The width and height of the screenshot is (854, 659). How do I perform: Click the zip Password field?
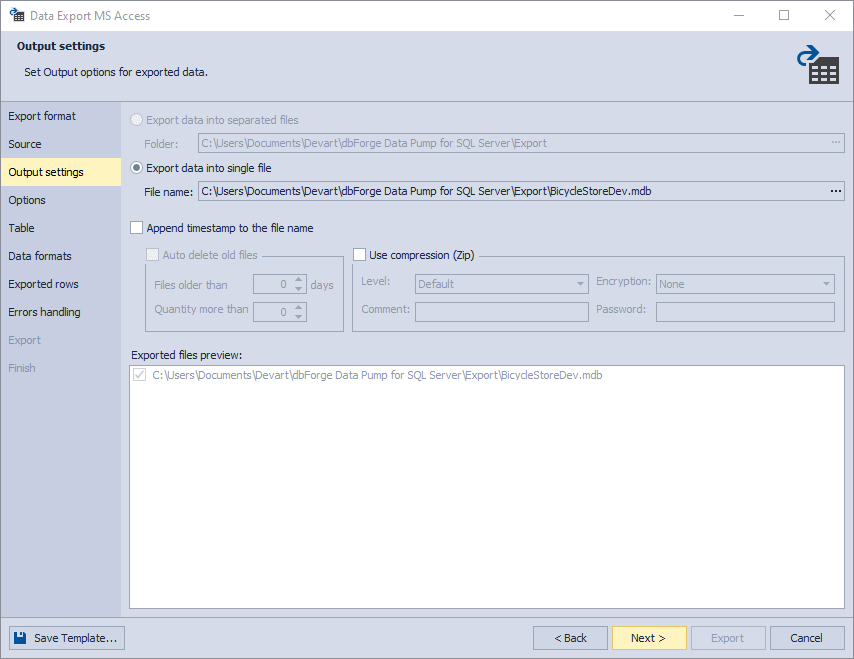(x=745, y=312)
